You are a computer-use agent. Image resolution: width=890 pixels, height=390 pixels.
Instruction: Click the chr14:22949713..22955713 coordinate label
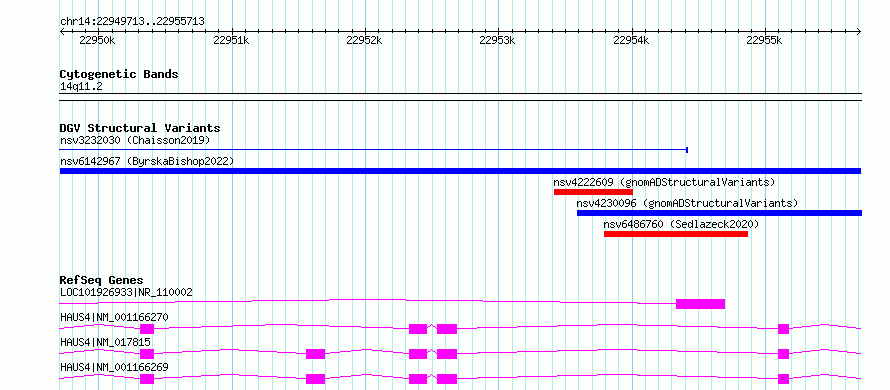pos(132,22)
